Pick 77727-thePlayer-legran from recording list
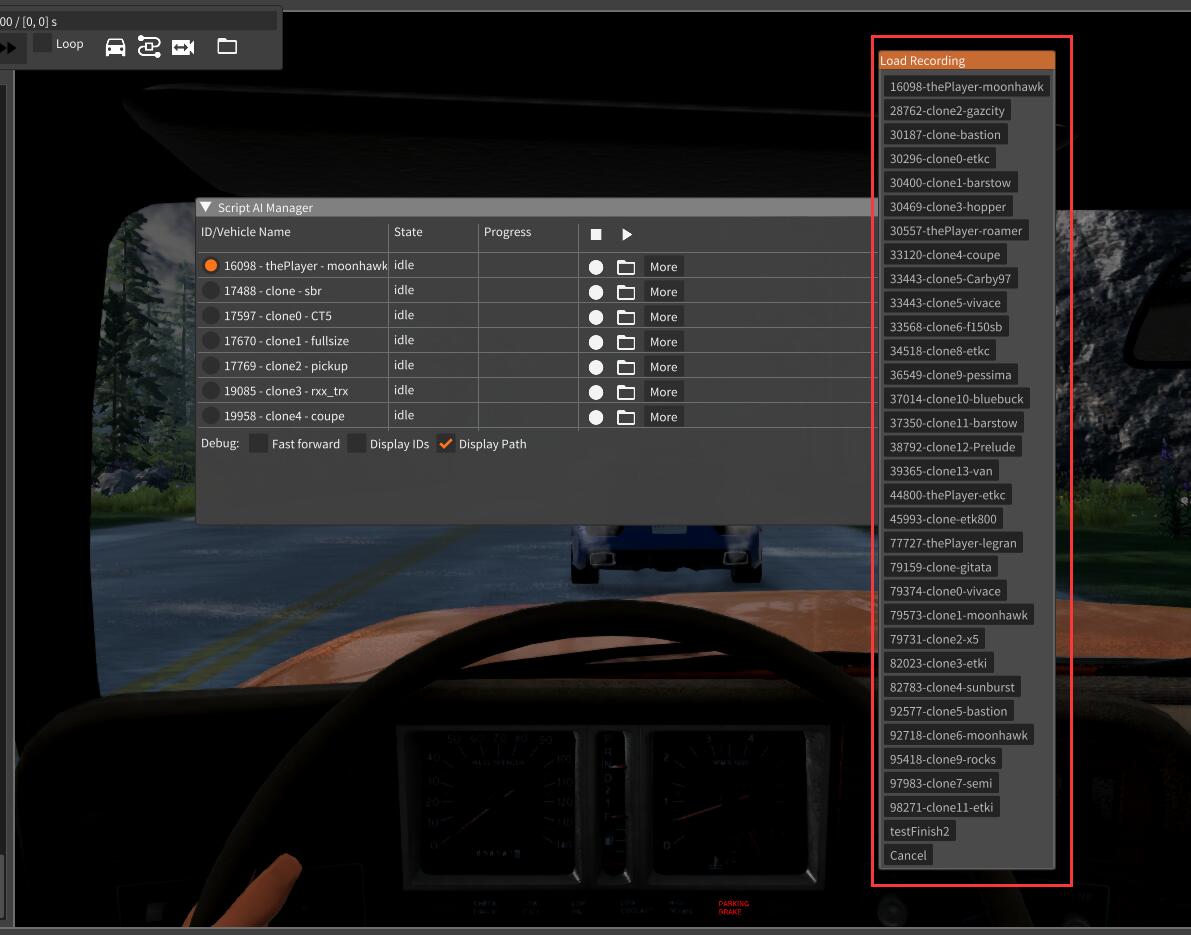This screenshot has height=935, width=1191. 952,543
